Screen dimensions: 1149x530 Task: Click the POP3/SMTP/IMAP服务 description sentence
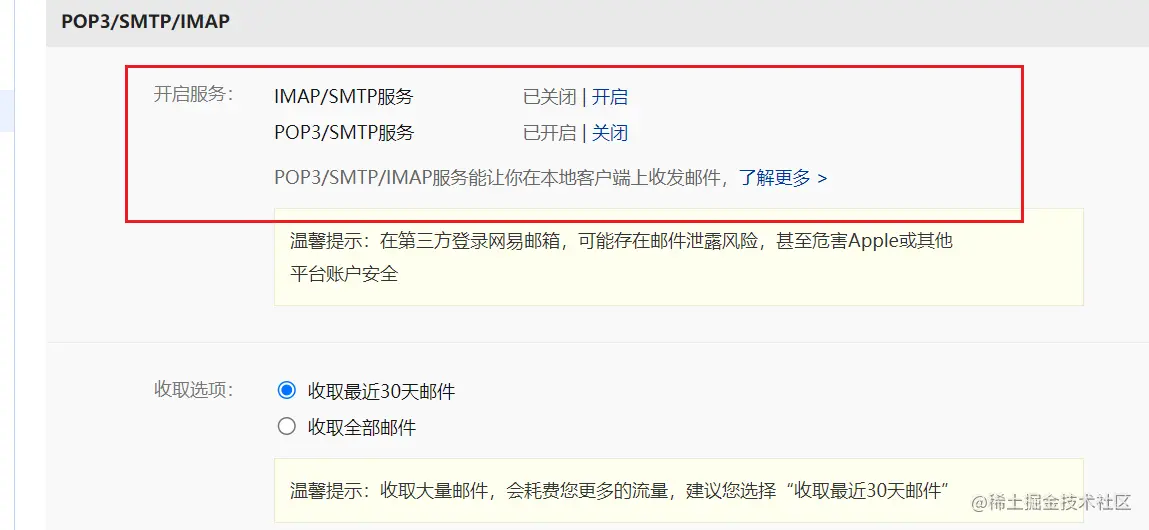[x=501, y=177]
